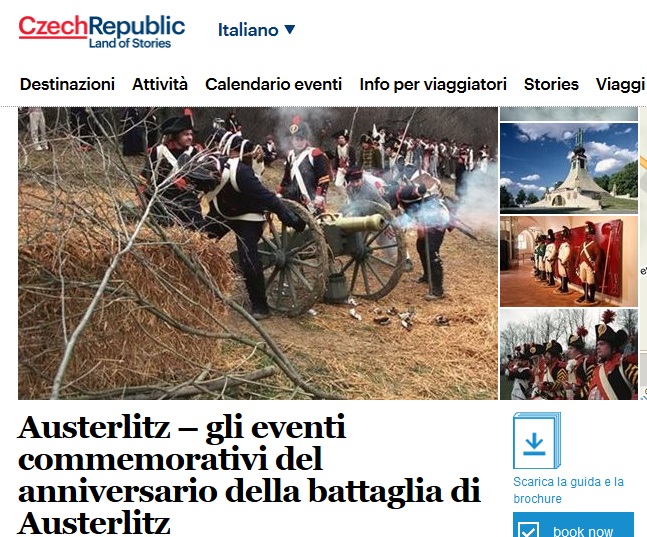The height and width of the screenshot is (537, 647).
Task: Open the museum uniforms exhibit thumbnail
Action: 569,261
